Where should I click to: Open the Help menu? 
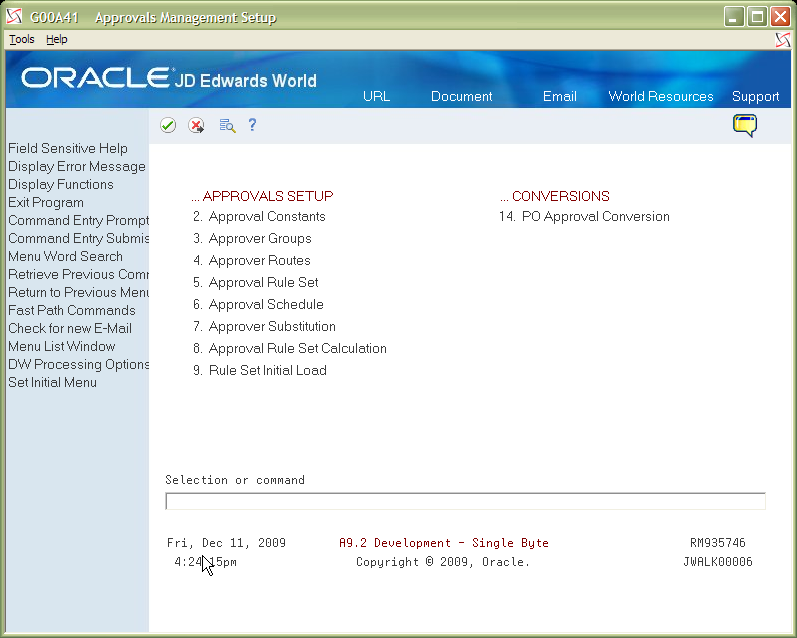[56, 39]
